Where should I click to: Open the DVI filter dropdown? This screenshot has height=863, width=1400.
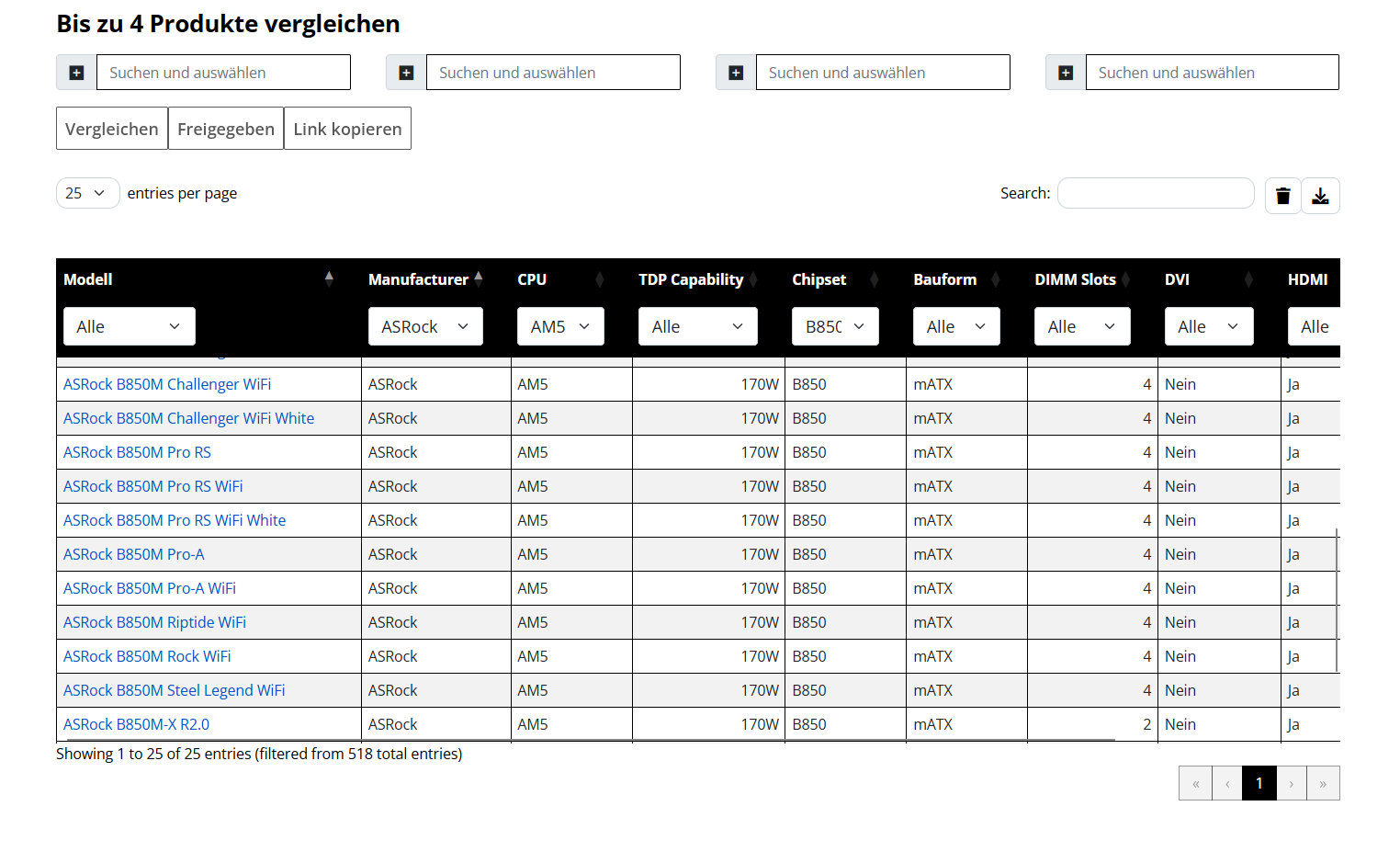[x=1209, y=326]
